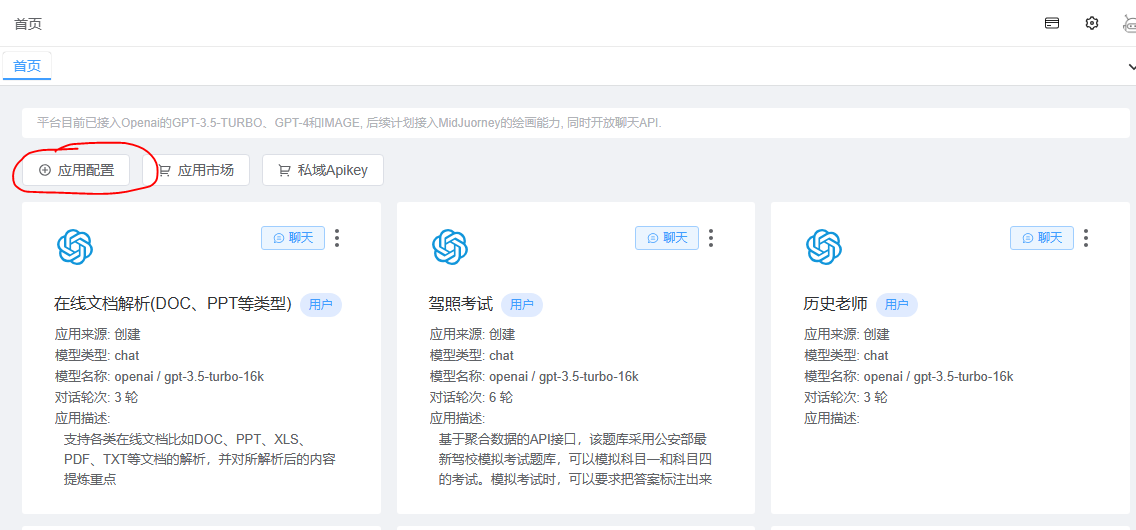This screenshot has height=530, width=1136.
Task: Open the three-dot menu on 历史老师 card
Action: [x=1085, y=238]
